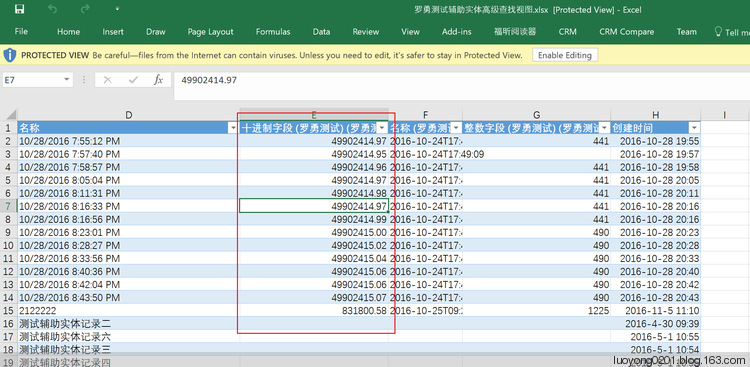Click cell 2016-10-28 20:43
750x367 pixels.
point(655,297)
